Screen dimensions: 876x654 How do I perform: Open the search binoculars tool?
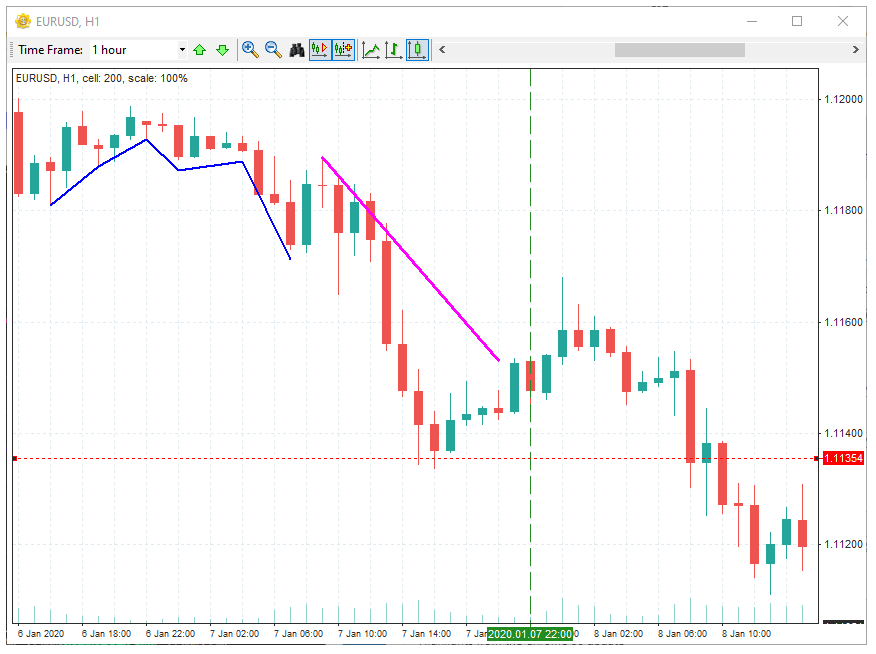[297, 48]
